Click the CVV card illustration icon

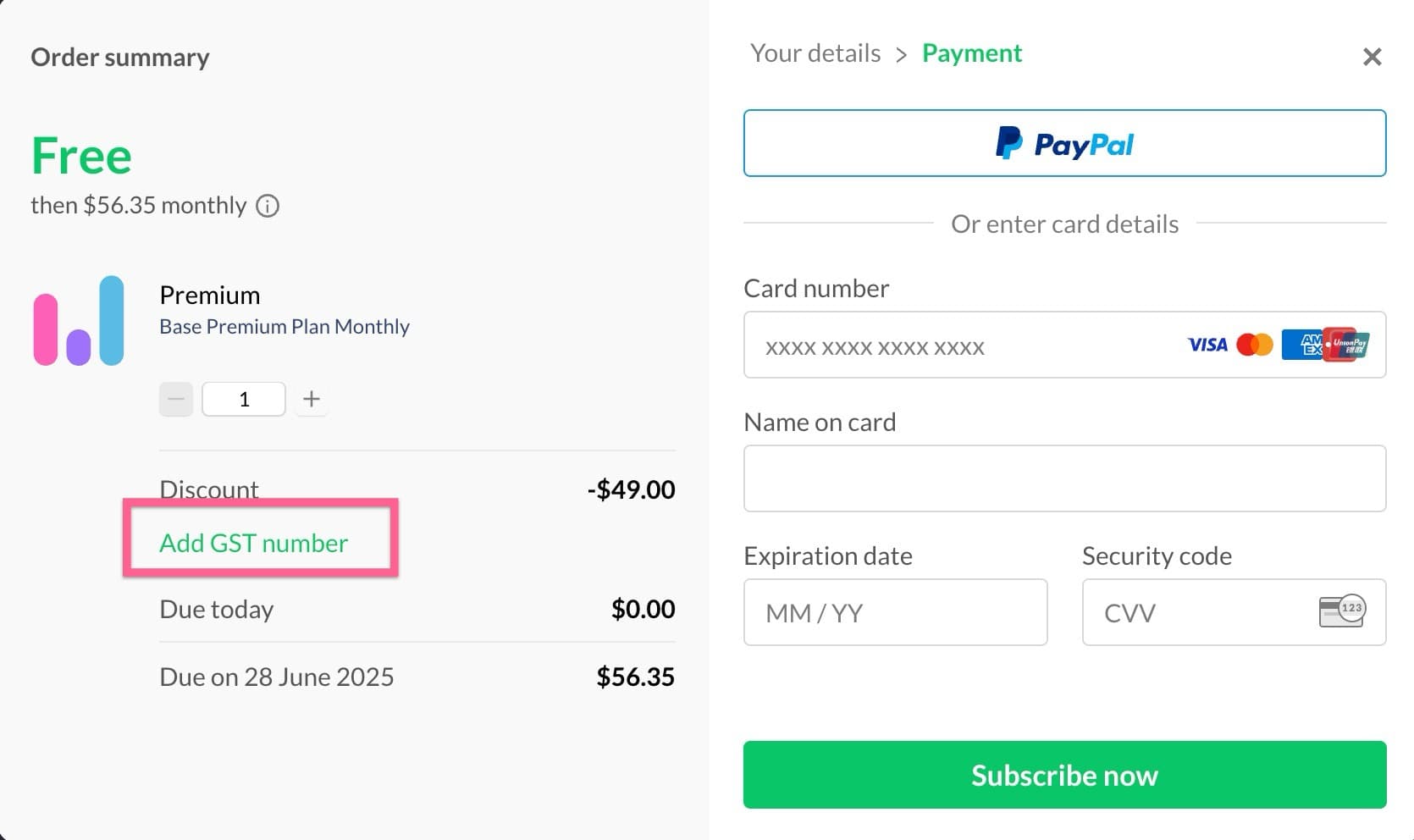[1340, 611]
